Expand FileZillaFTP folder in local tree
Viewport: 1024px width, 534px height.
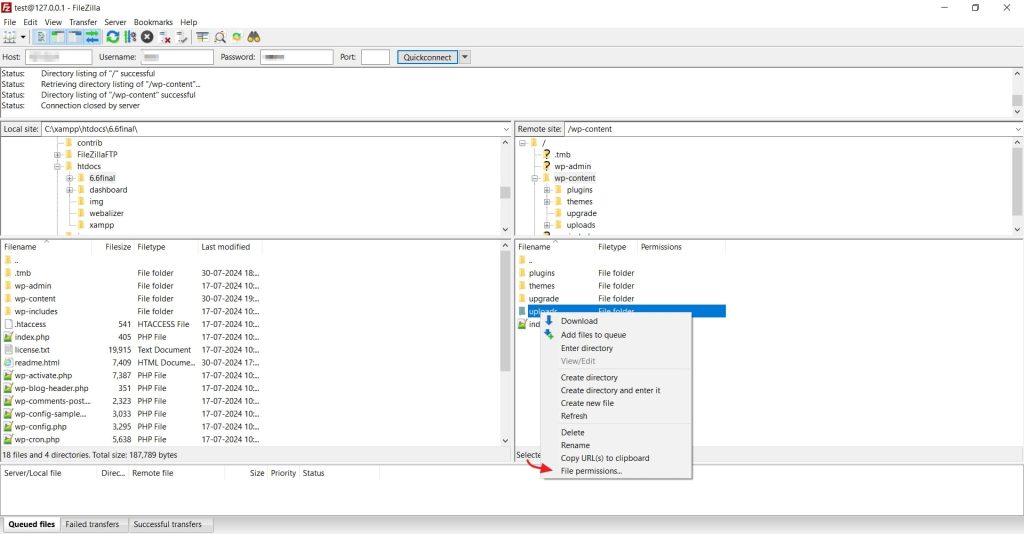57,155
